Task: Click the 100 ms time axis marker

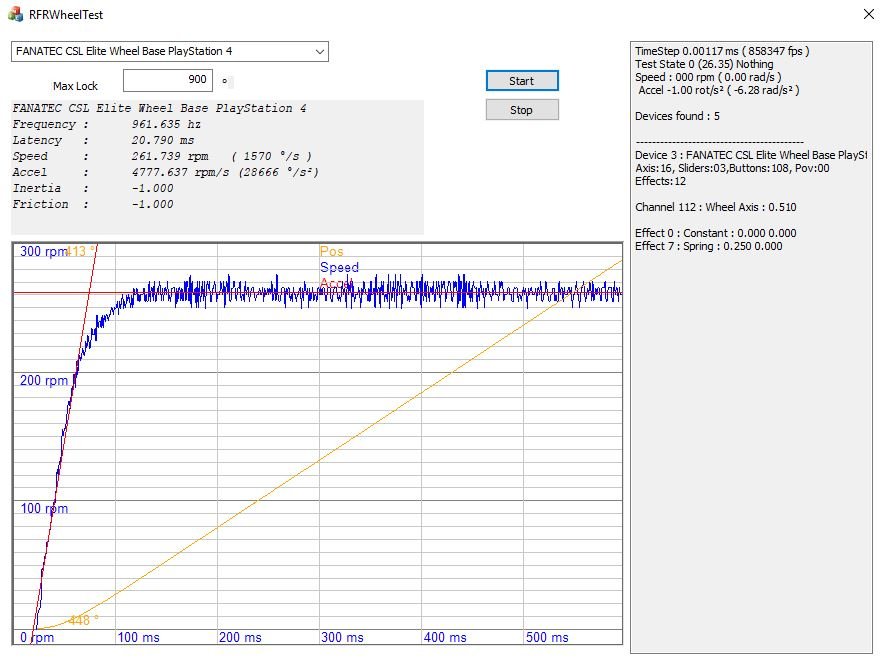Action: click(x=138, y=637)
